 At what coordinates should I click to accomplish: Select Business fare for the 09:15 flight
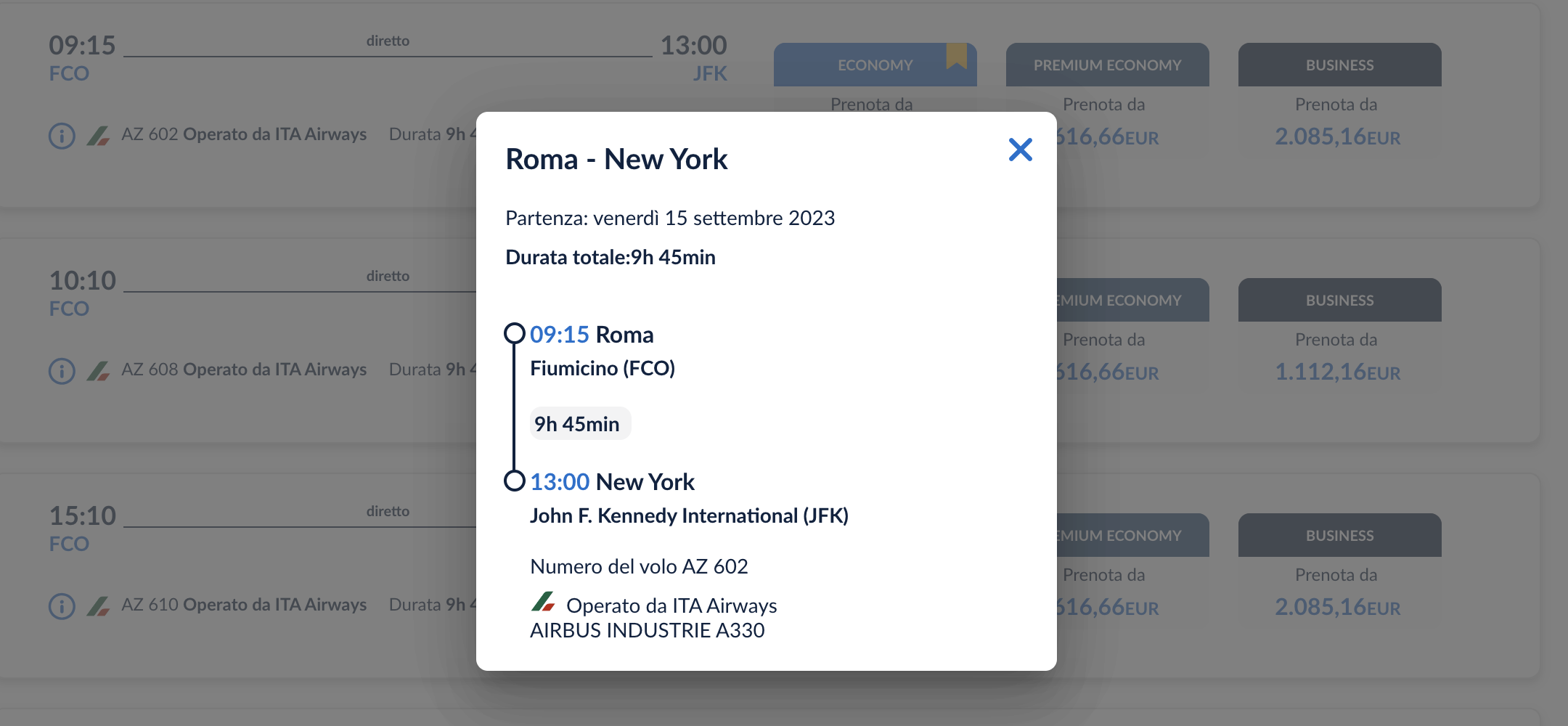click(1339, 65)
